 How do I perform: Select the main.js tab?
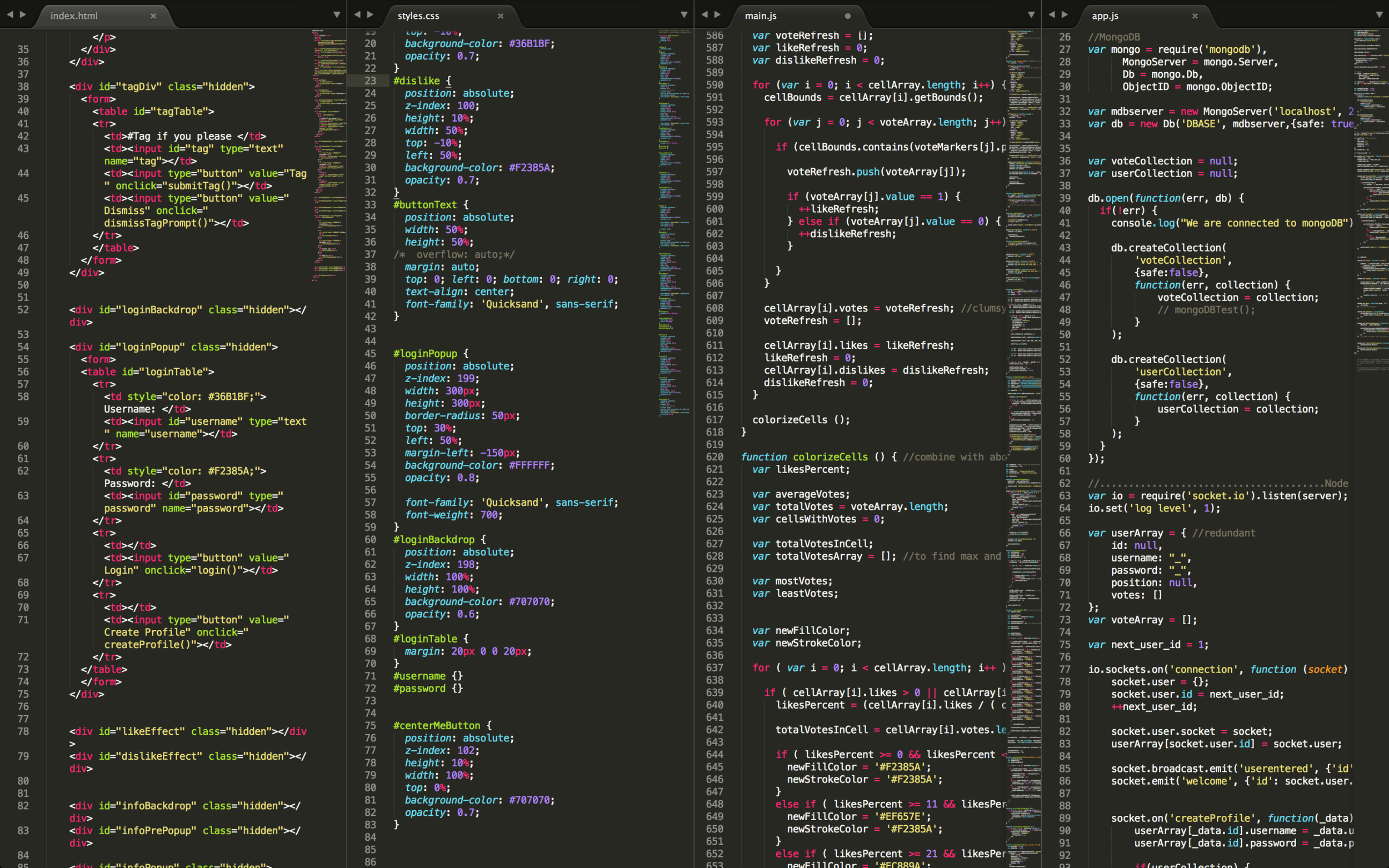coord(761,16)
